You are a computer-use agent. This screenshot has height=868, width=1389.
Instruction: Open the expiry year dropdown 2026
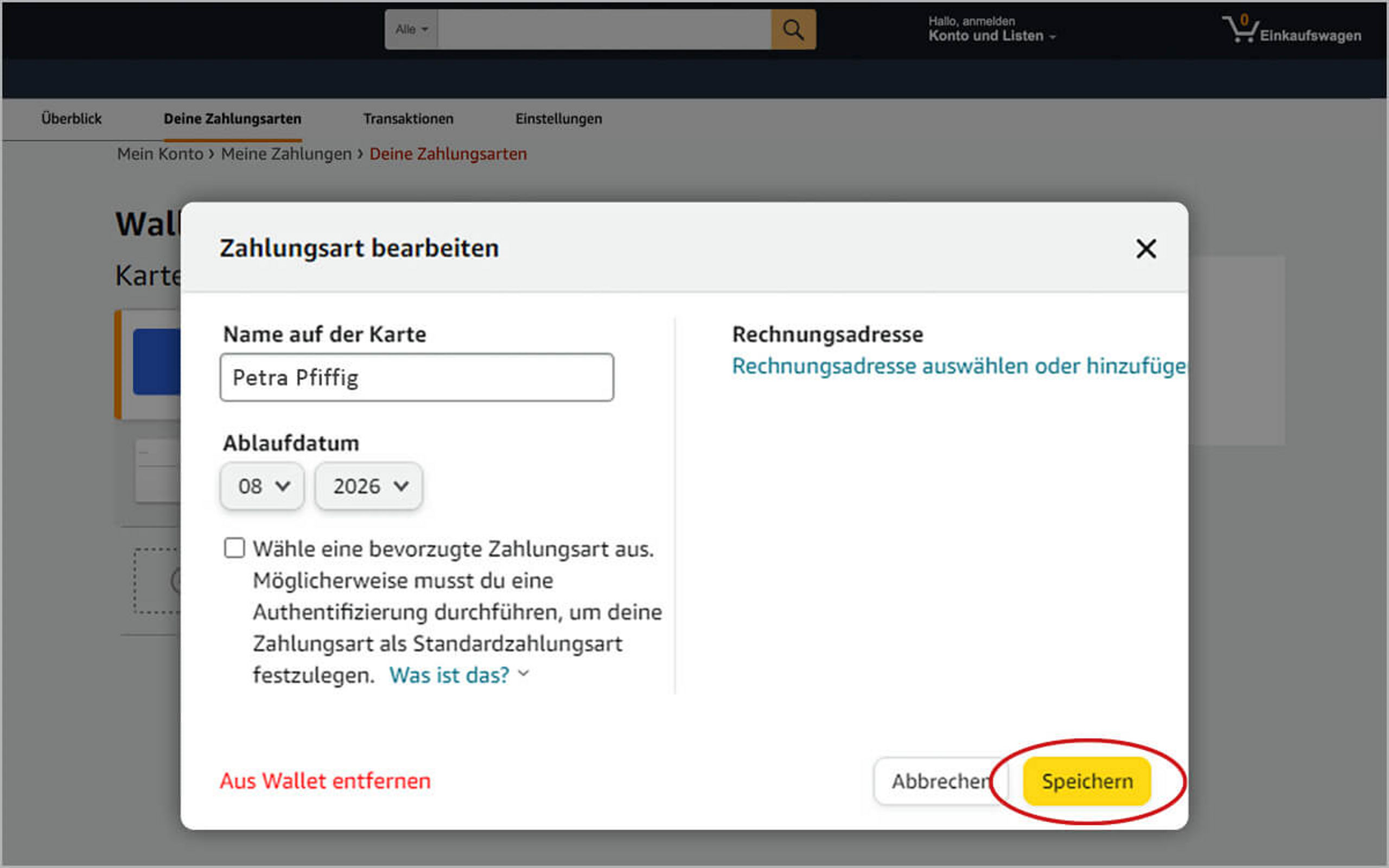369,486
